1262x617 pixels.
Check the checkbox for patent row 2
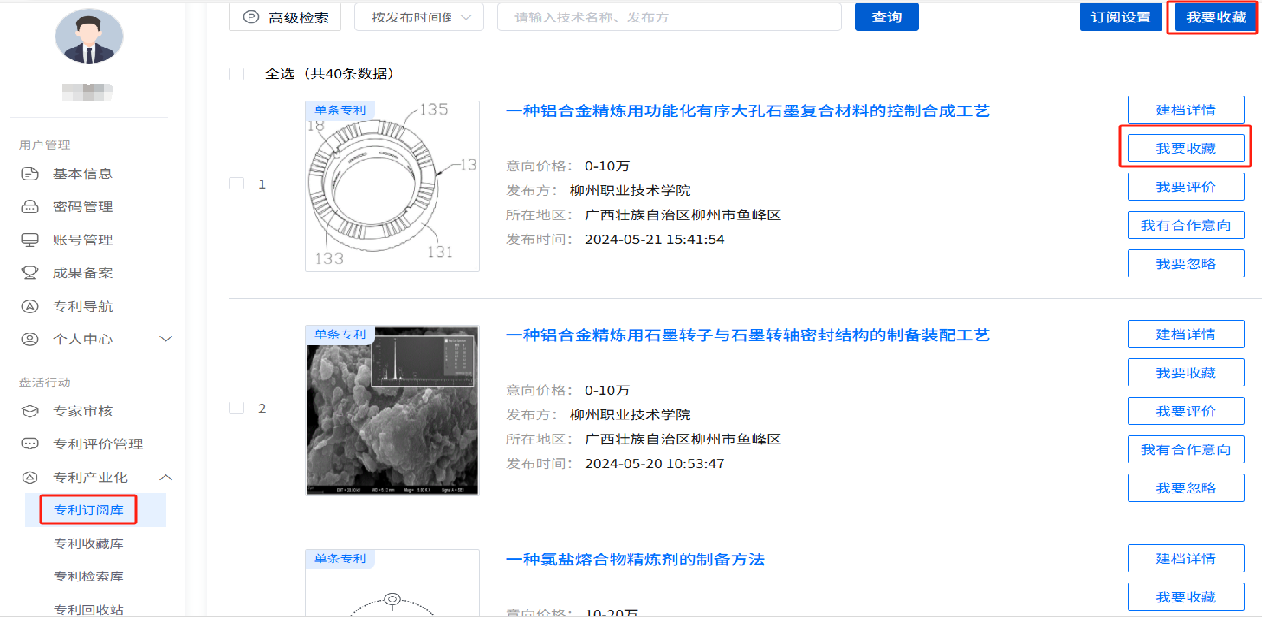coord(236,408)
